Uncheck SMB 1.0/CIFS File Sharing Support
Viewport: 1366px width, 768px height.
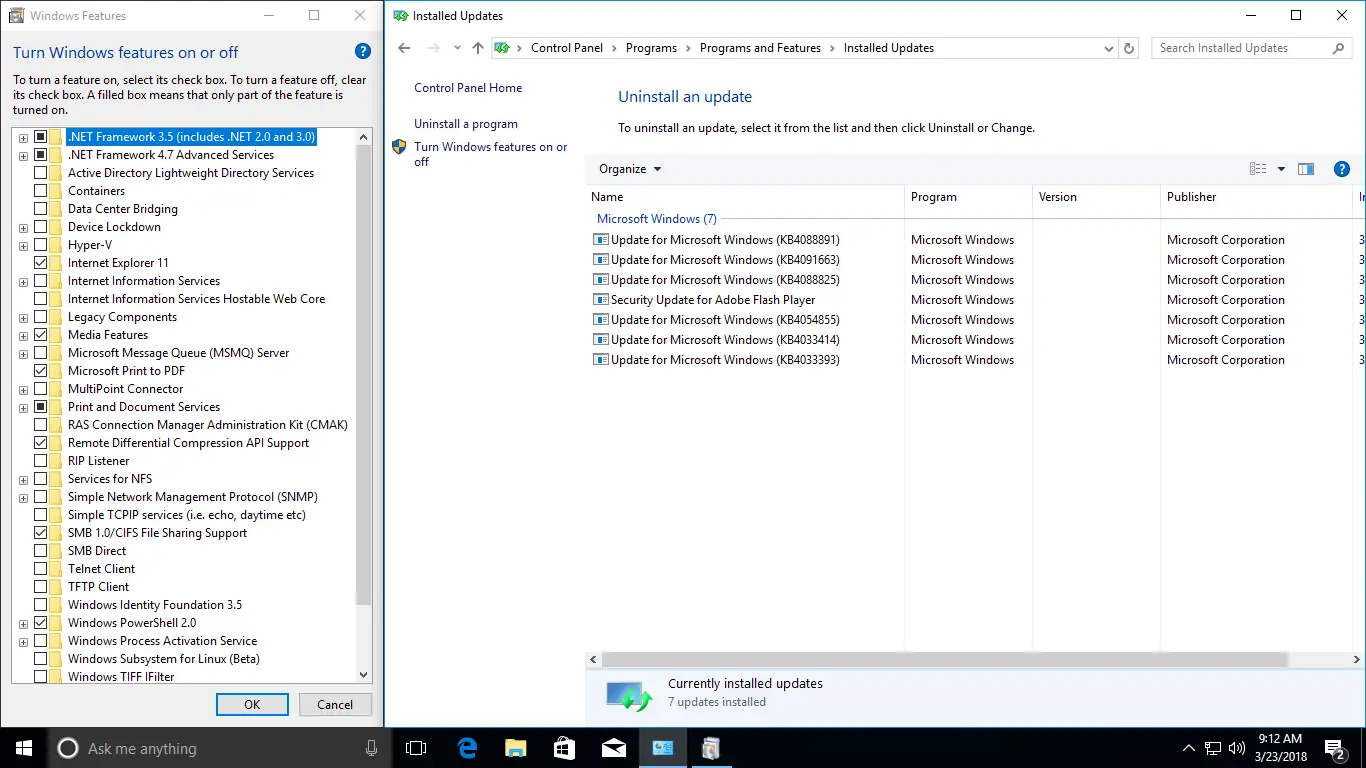click(41, 533)
